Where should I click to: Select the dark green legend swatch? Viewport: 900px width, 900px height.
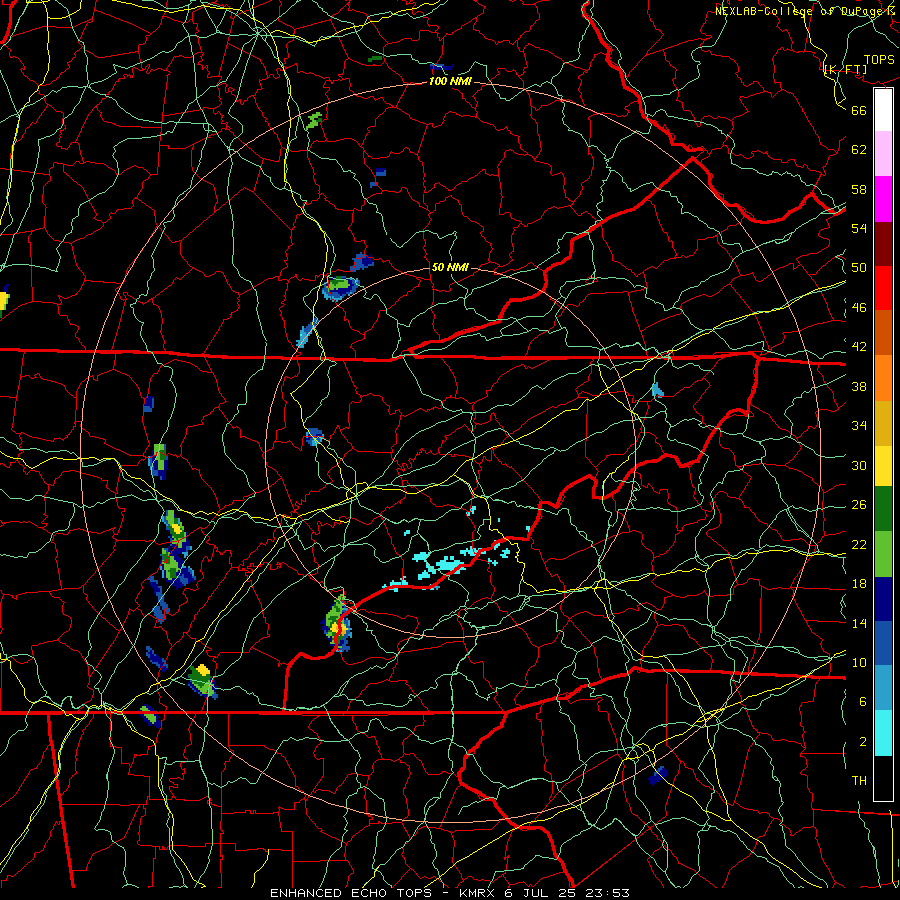coord(883,509)
